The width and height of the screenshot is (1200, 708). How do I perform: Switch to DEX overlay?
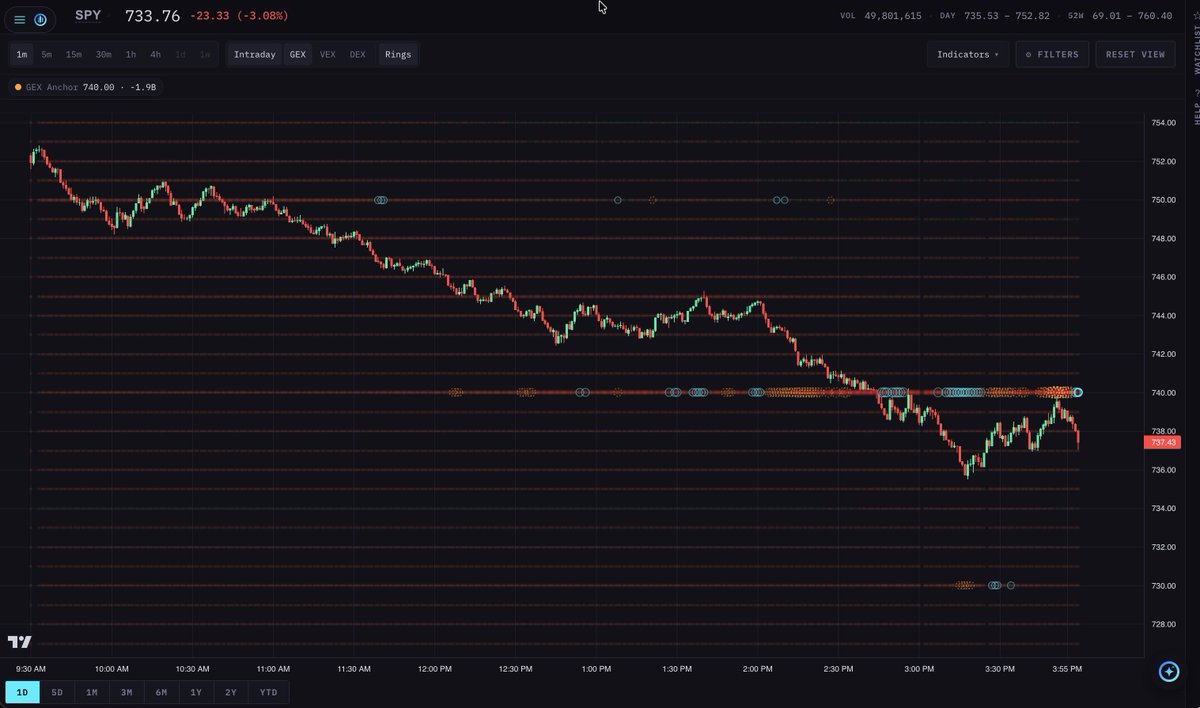click(357, 55)
